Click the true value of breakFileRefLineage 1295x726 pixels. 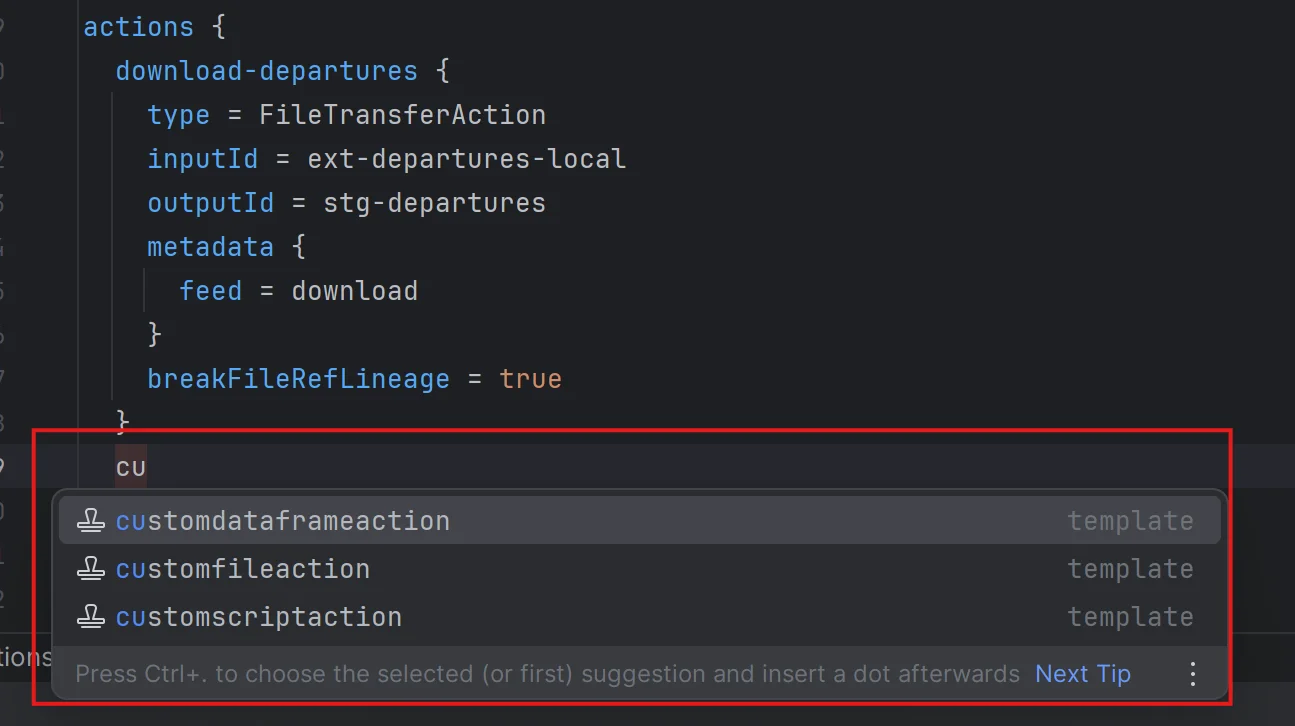tap(530, 379)
